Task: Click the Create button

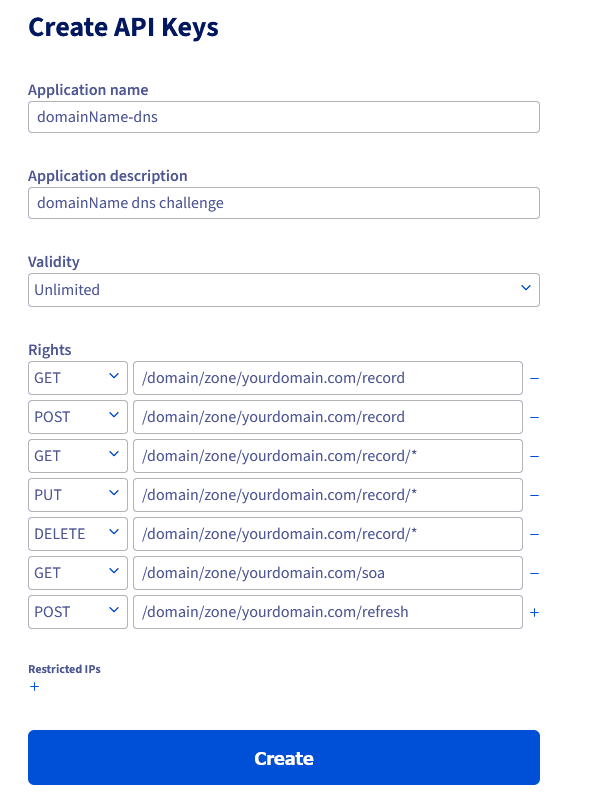Action: pos(284,757)
